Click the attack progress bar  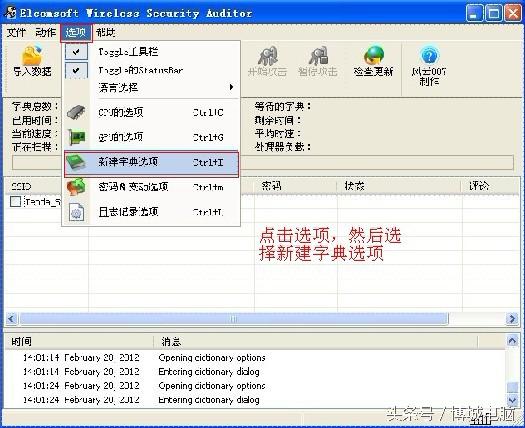(263, 162)
